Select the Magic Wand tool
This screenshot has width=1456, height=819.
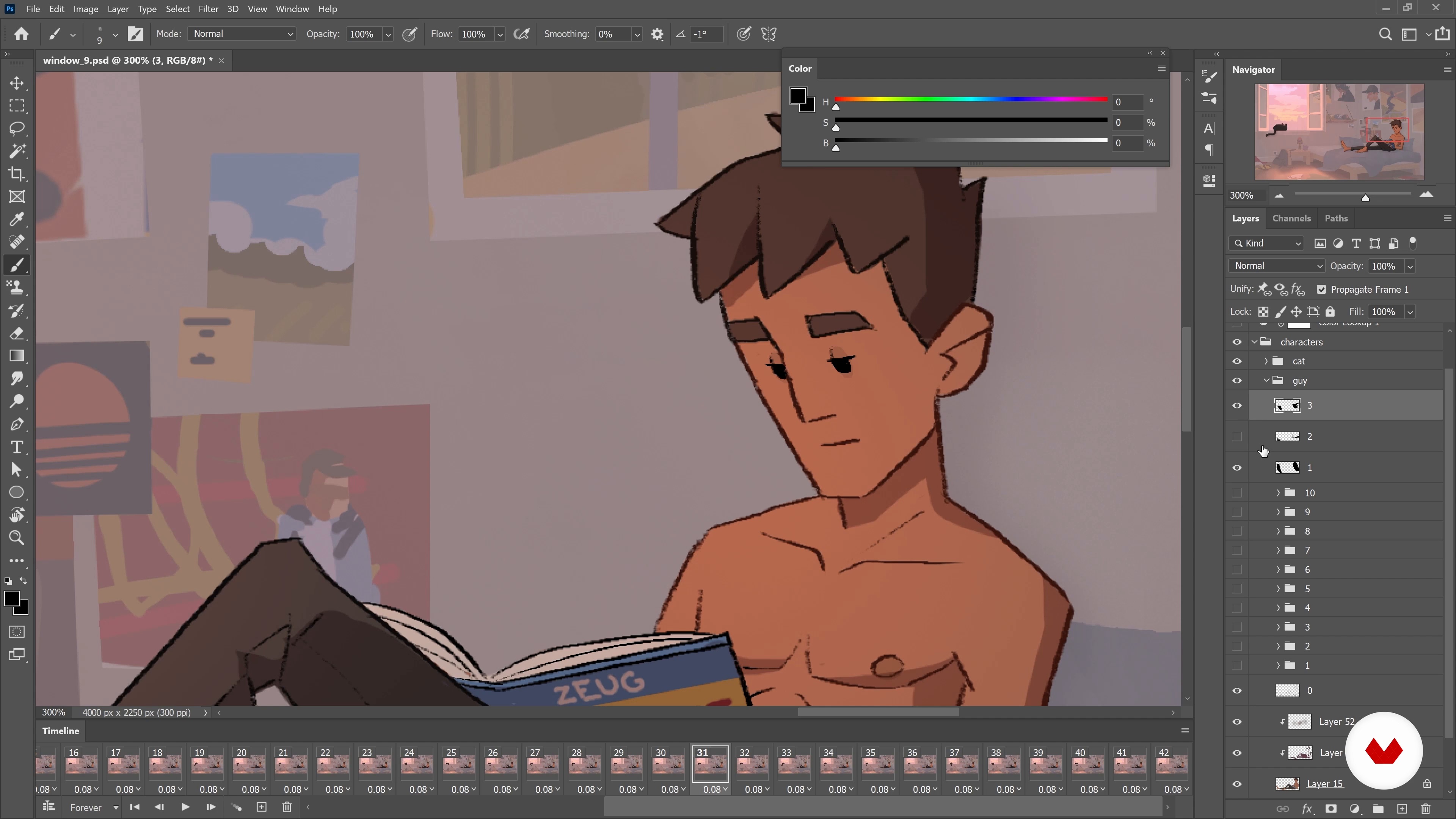pyautogui.click(x=17, y=151)
